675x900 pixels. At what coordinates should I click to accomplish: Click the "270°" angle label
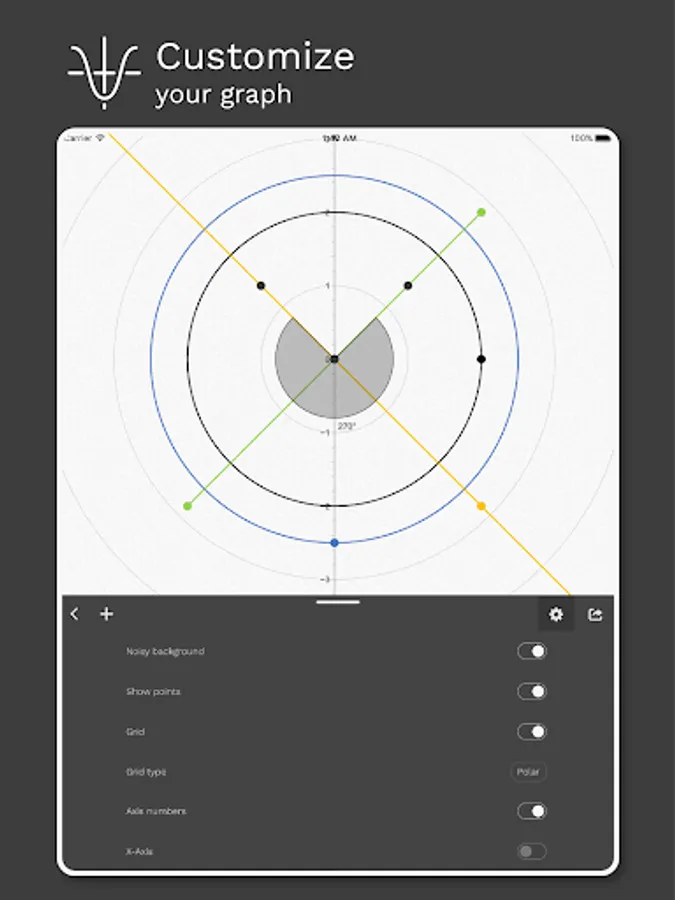coord(346,426)
